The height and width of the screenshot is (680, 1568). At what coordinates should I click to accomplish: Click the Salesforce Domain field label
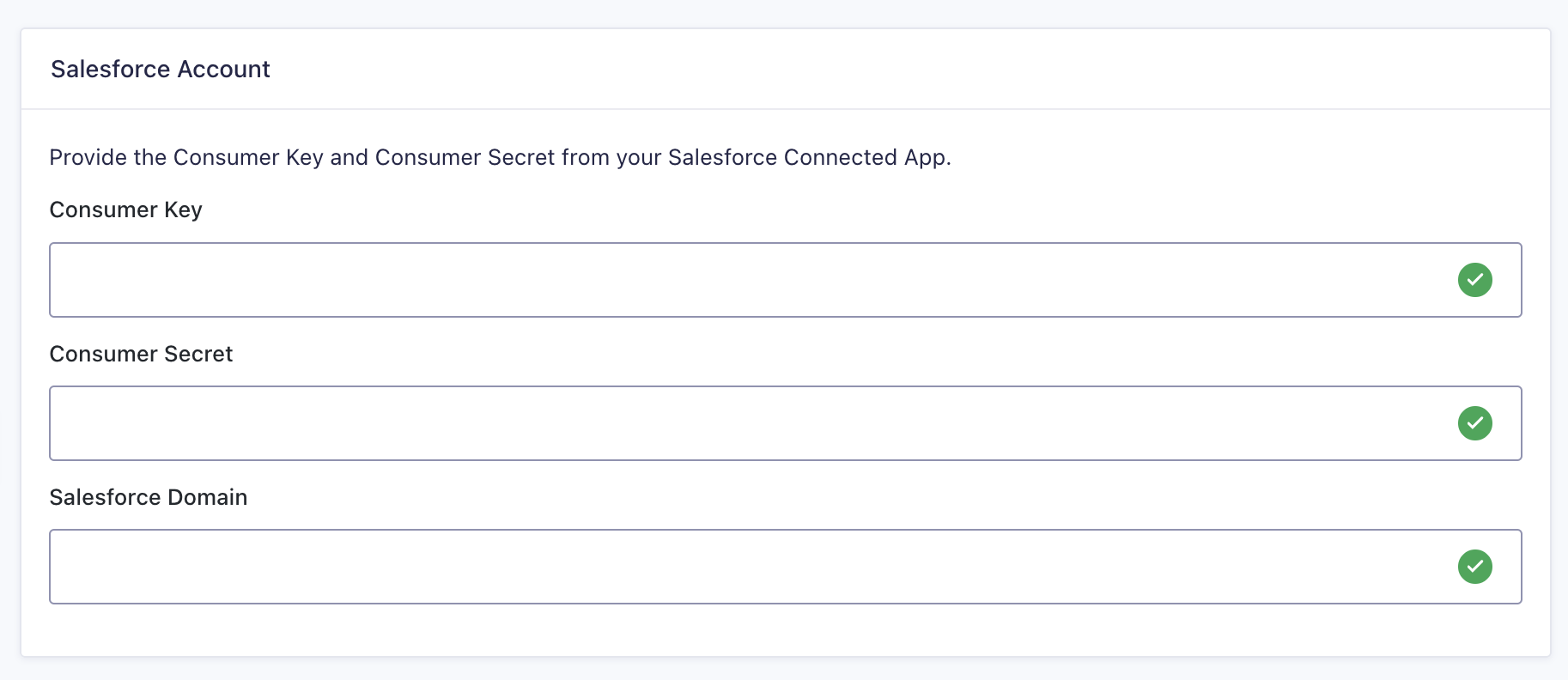[x=149, y=497]
